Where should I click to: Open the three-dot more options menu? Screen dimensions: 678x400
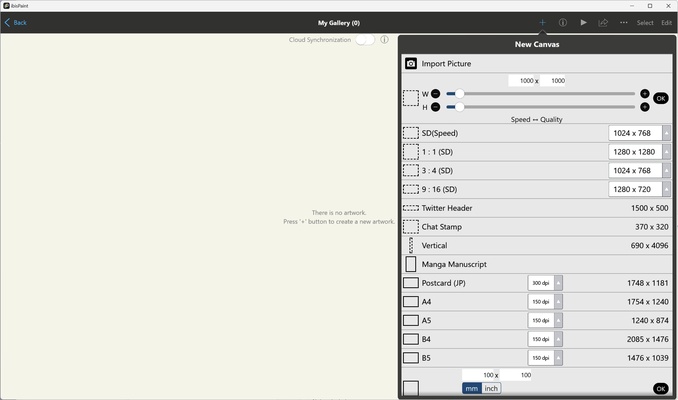tap(624, 22)
